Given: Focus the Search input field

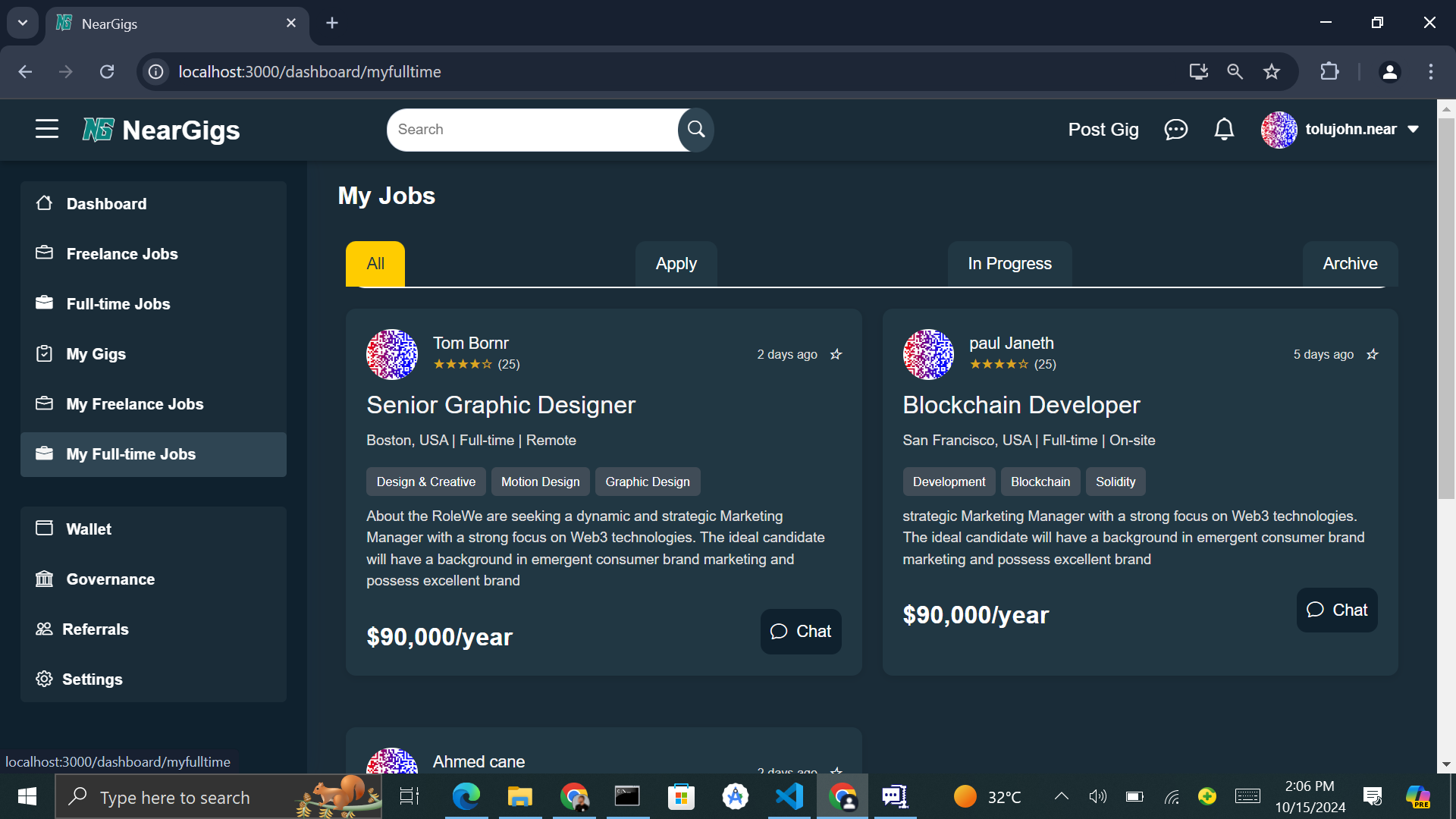Looking at the screenshot, I should coord(531,130).
